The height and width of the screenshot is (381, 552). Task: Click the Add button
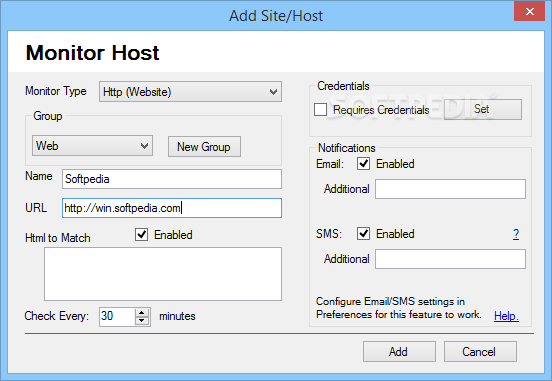click(399, 351)
